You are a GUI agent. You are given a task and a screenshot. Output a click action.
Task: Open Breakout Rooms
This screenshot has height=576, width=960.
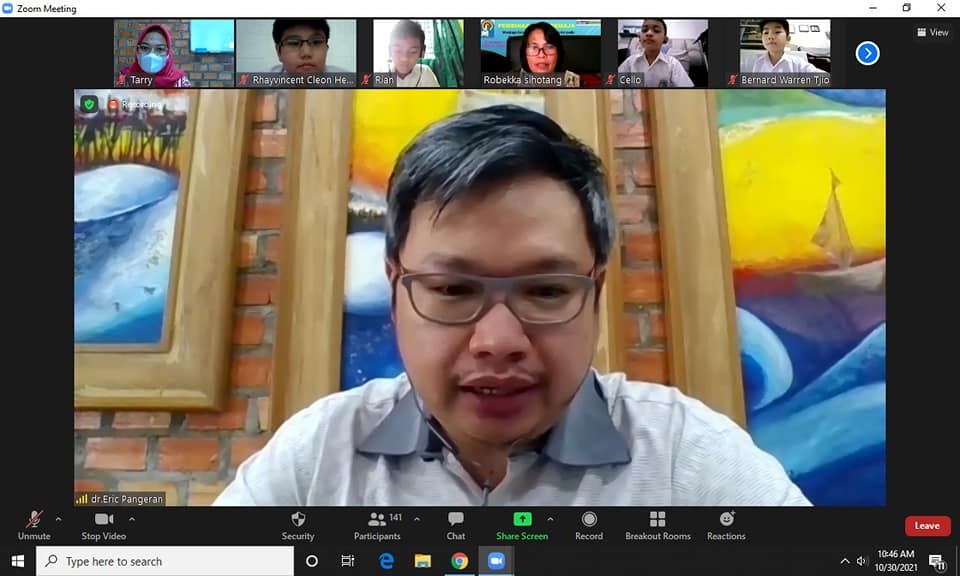[x=657, y=525]
